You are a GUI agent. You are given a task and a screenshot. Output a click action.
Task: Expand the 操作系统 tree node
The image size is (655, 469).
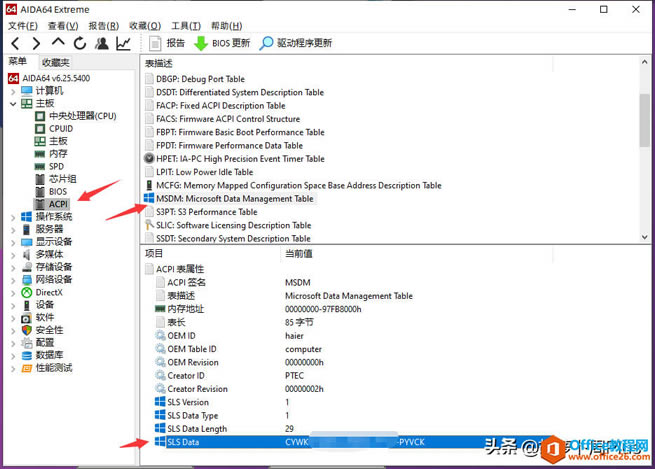click(x=13, y=217)
